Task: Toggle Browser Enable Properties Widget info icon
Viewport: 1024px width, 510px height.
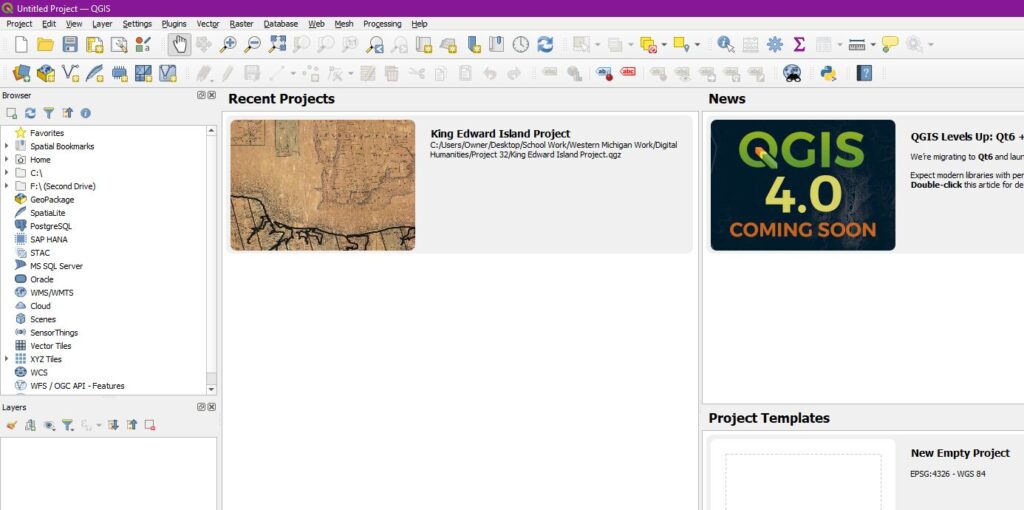Action: click(86, 113)
